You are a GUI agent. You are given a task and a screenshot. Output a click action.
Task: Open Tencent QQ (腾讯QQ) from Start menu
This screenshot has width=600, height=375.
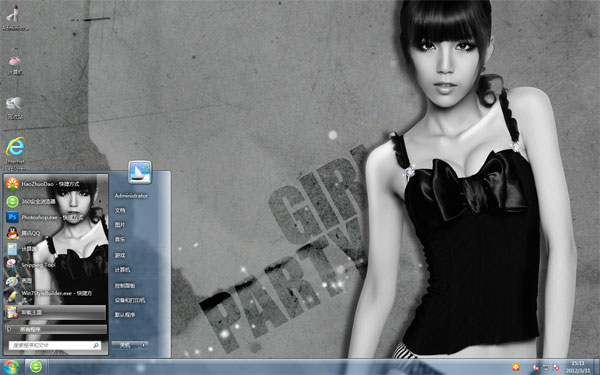(55, 233)
